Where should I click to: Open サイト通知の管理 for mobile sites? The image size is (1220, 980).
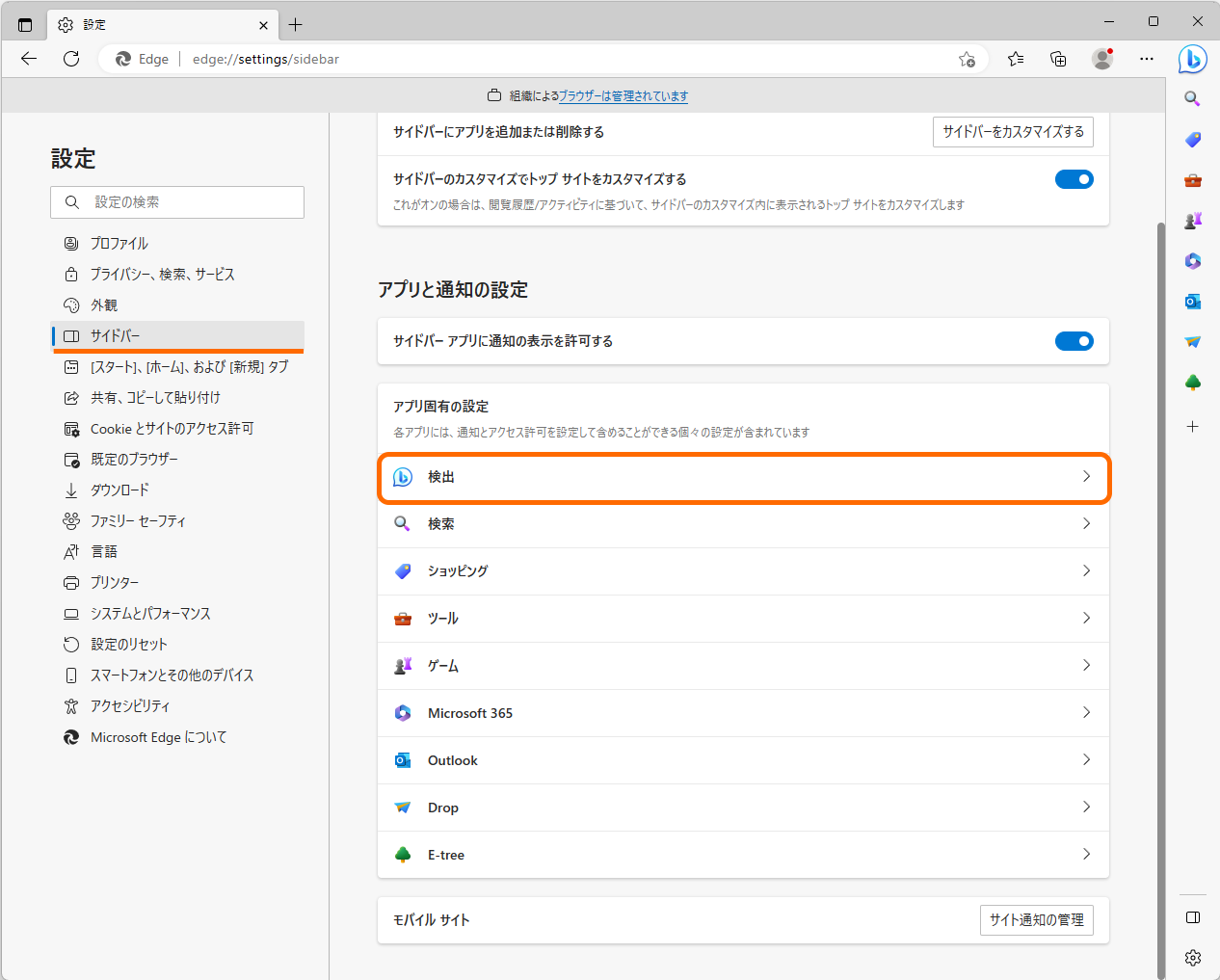coord(1036,920)
